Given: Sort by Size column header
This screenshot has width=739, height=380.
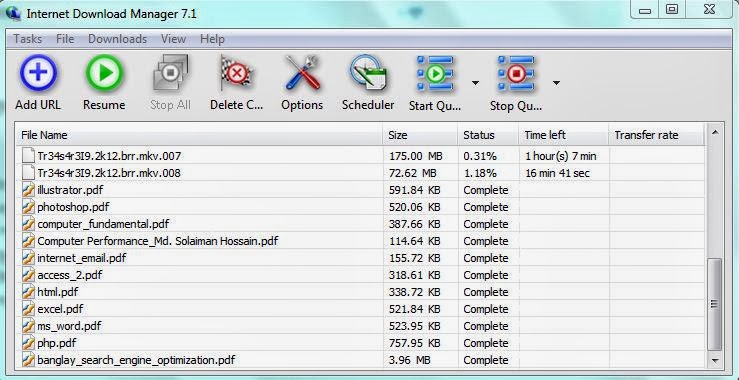Looking at the screenshot, I should [x=420, y=135].
